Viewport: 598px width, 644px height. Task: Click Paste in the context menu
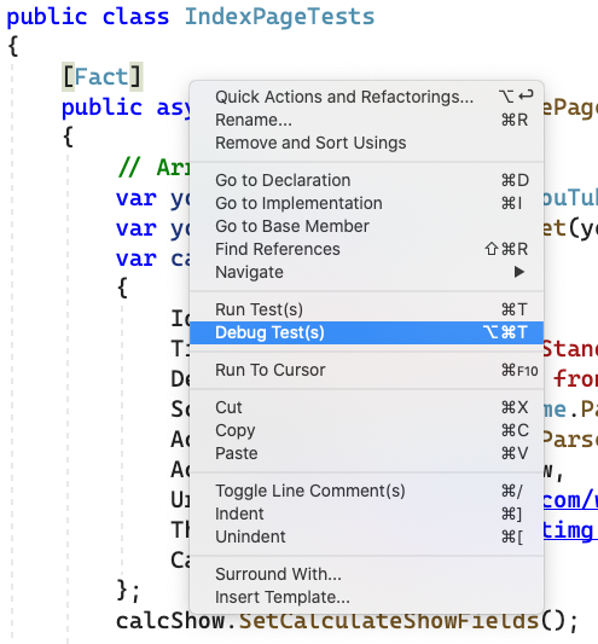coord(366,453)
